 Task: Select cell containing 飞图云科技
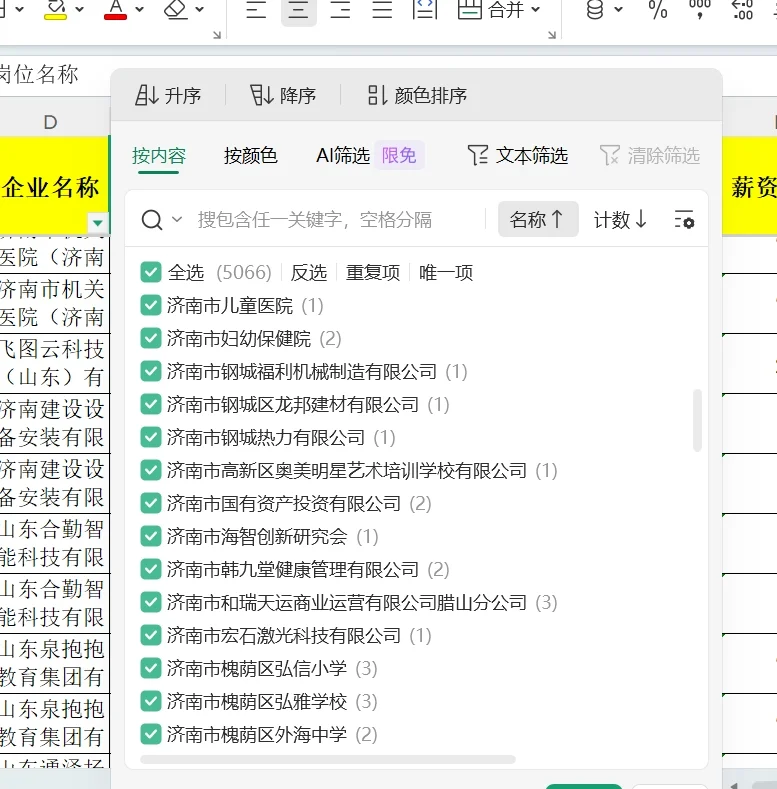pos(54,363)
